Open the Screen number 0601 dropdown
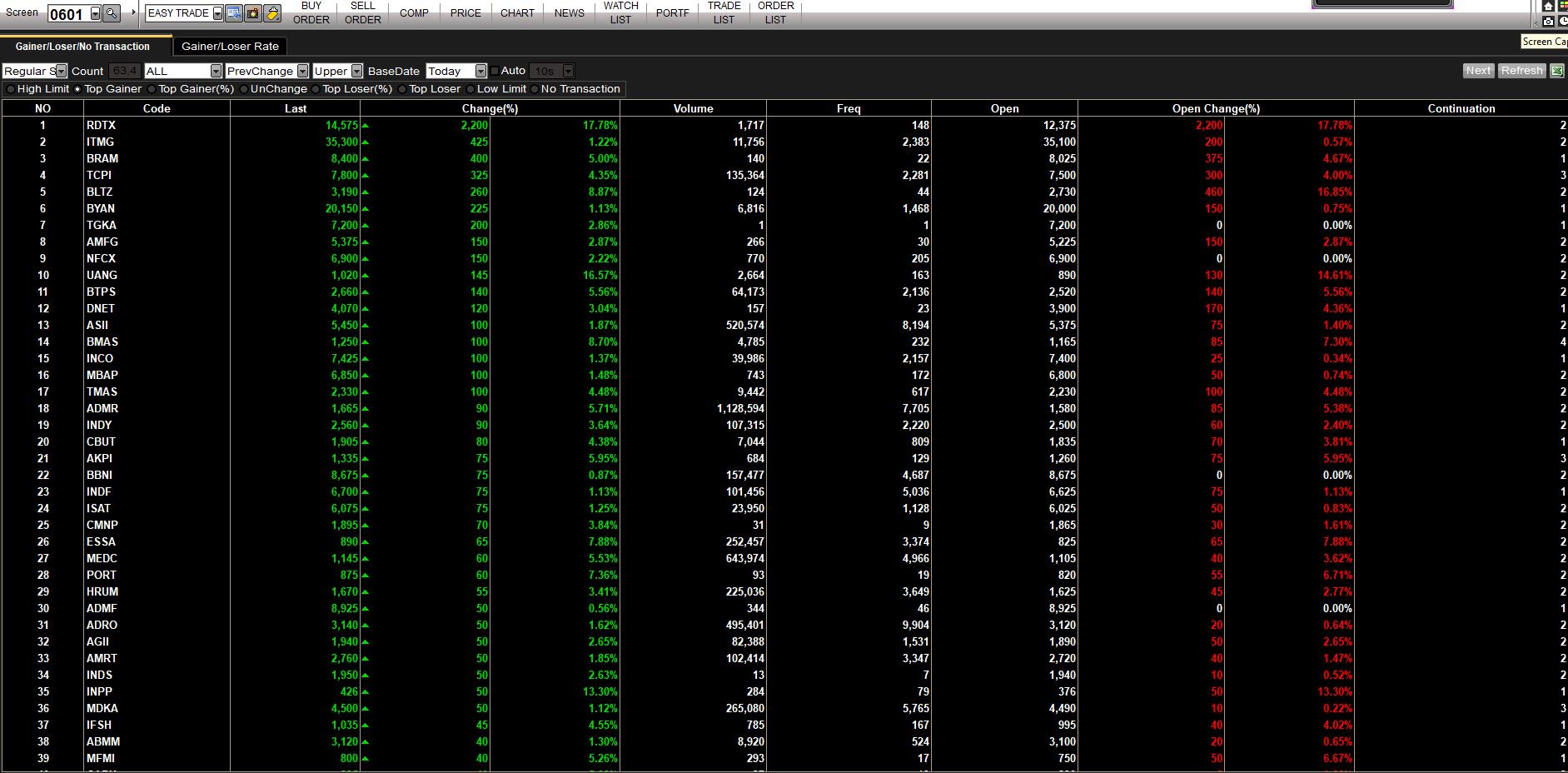The image size is (1568, 773). 95,13
